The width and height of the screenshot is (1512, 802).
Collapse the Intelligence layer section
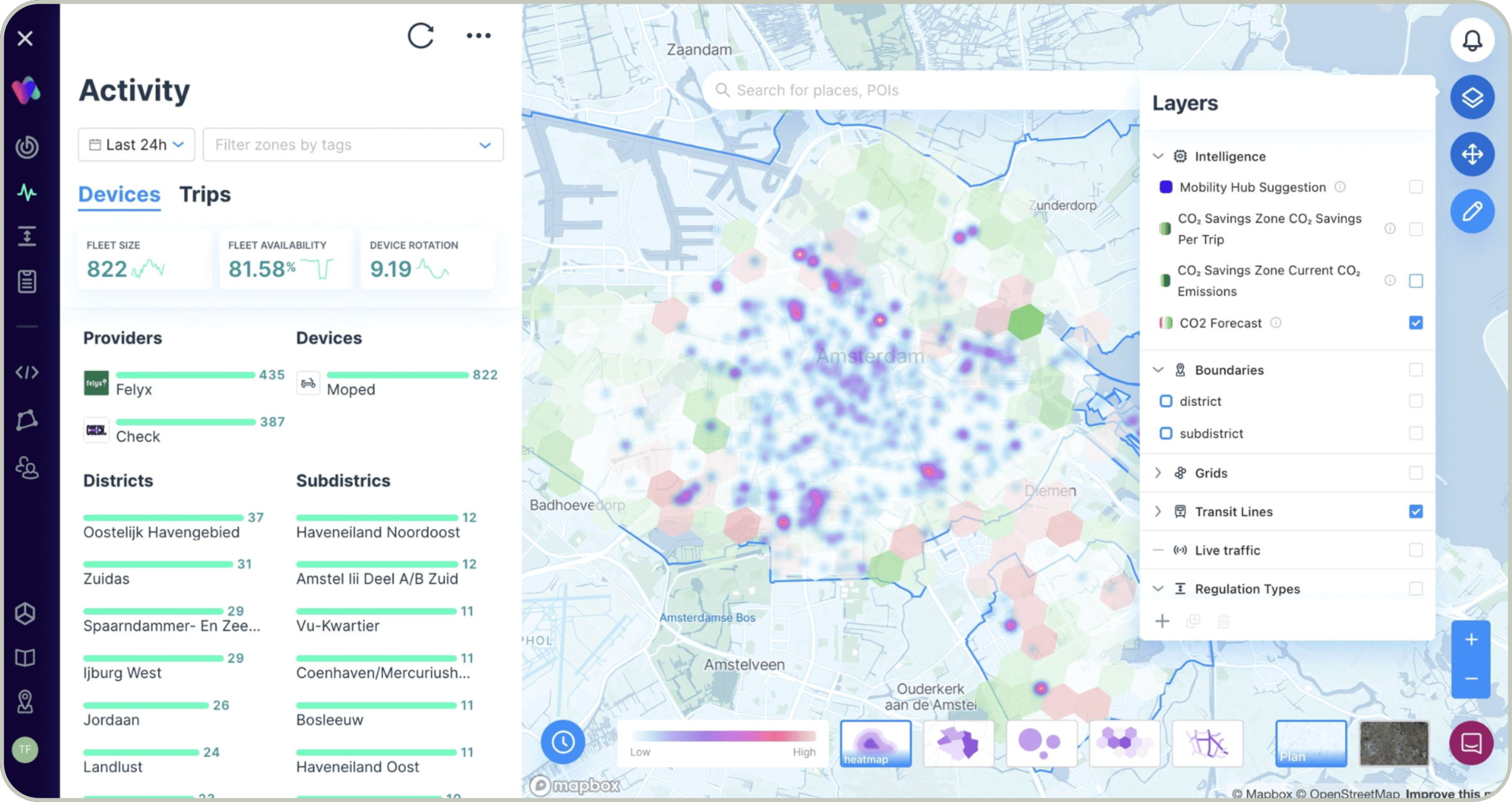[x=1158, y=156]
